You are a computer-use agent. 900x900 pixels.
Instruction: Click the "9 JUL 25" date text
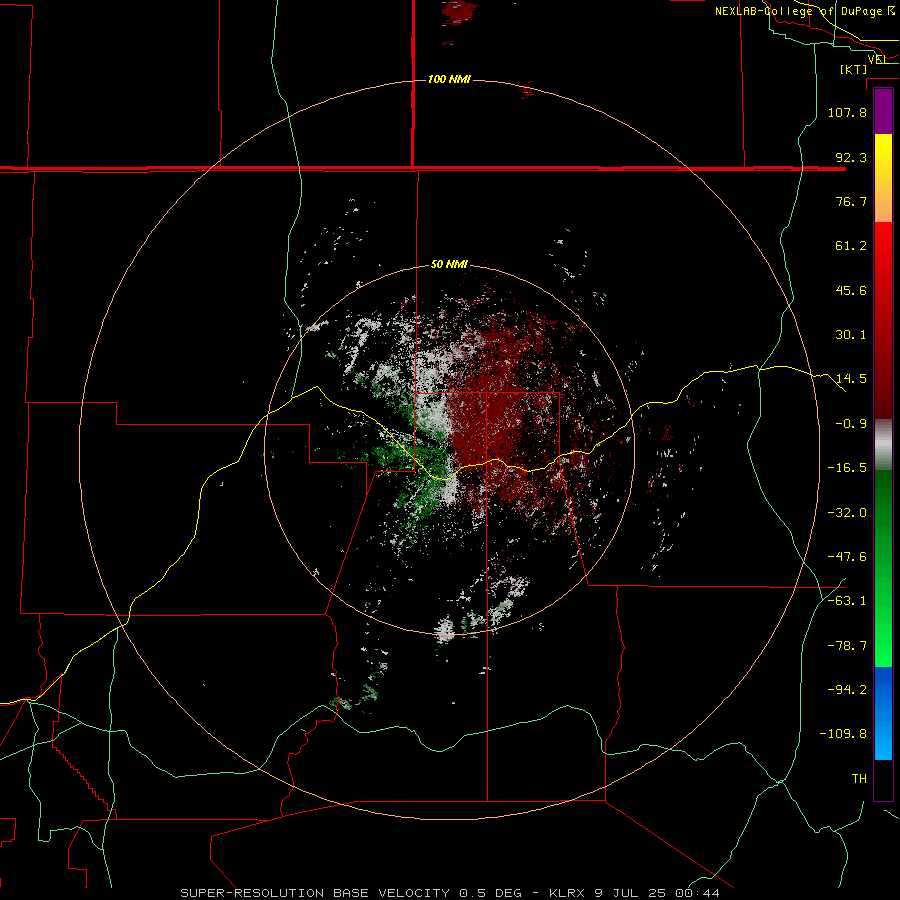630,893
